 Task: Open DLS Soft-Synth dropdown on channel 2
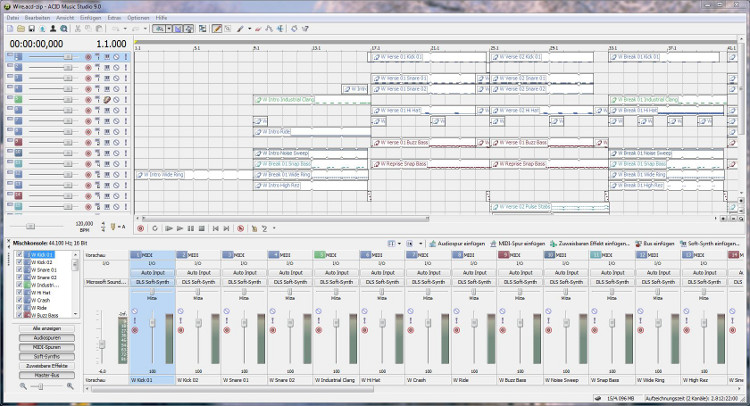199,282
